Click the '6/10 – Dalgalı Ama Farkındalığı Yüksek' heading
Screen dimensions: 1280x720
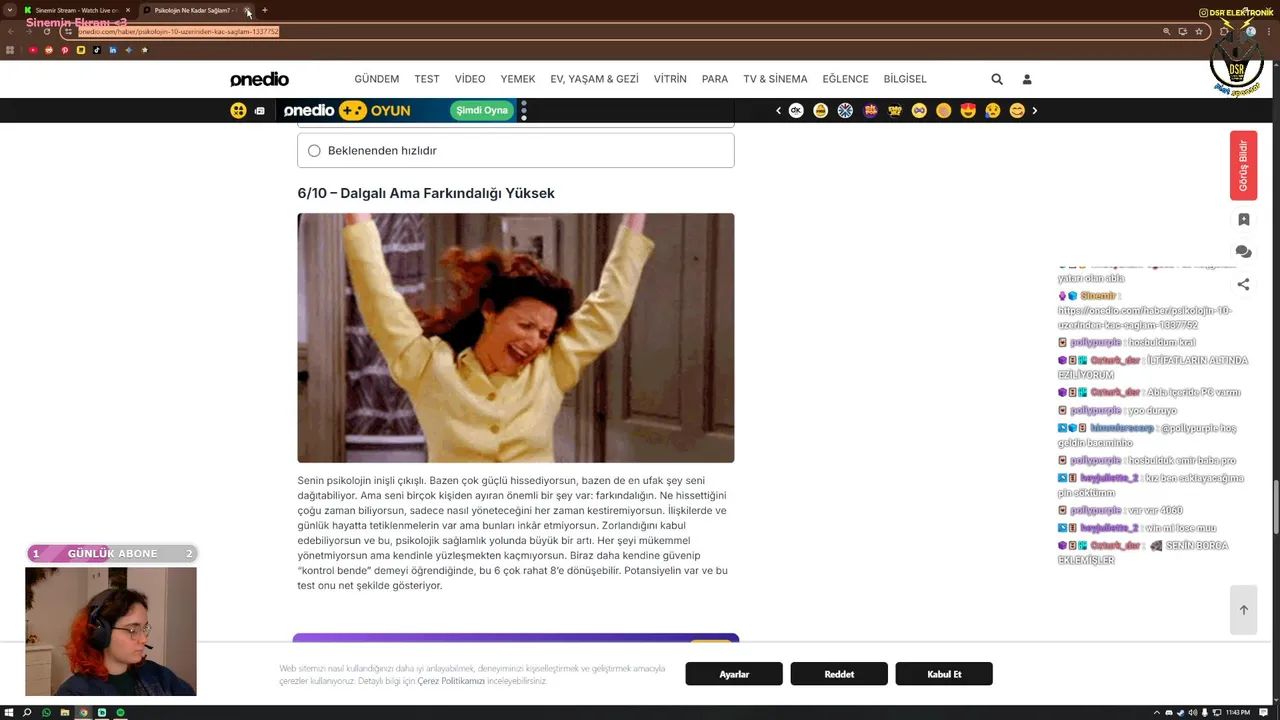[426, 193]
